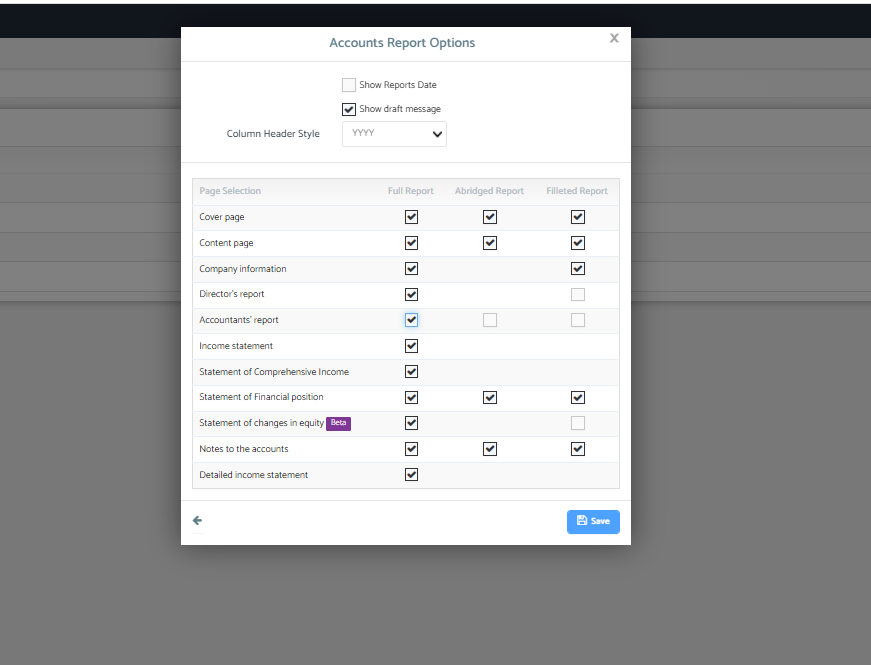Open the Column Header Style dropdown

click(x=394, y=134)
